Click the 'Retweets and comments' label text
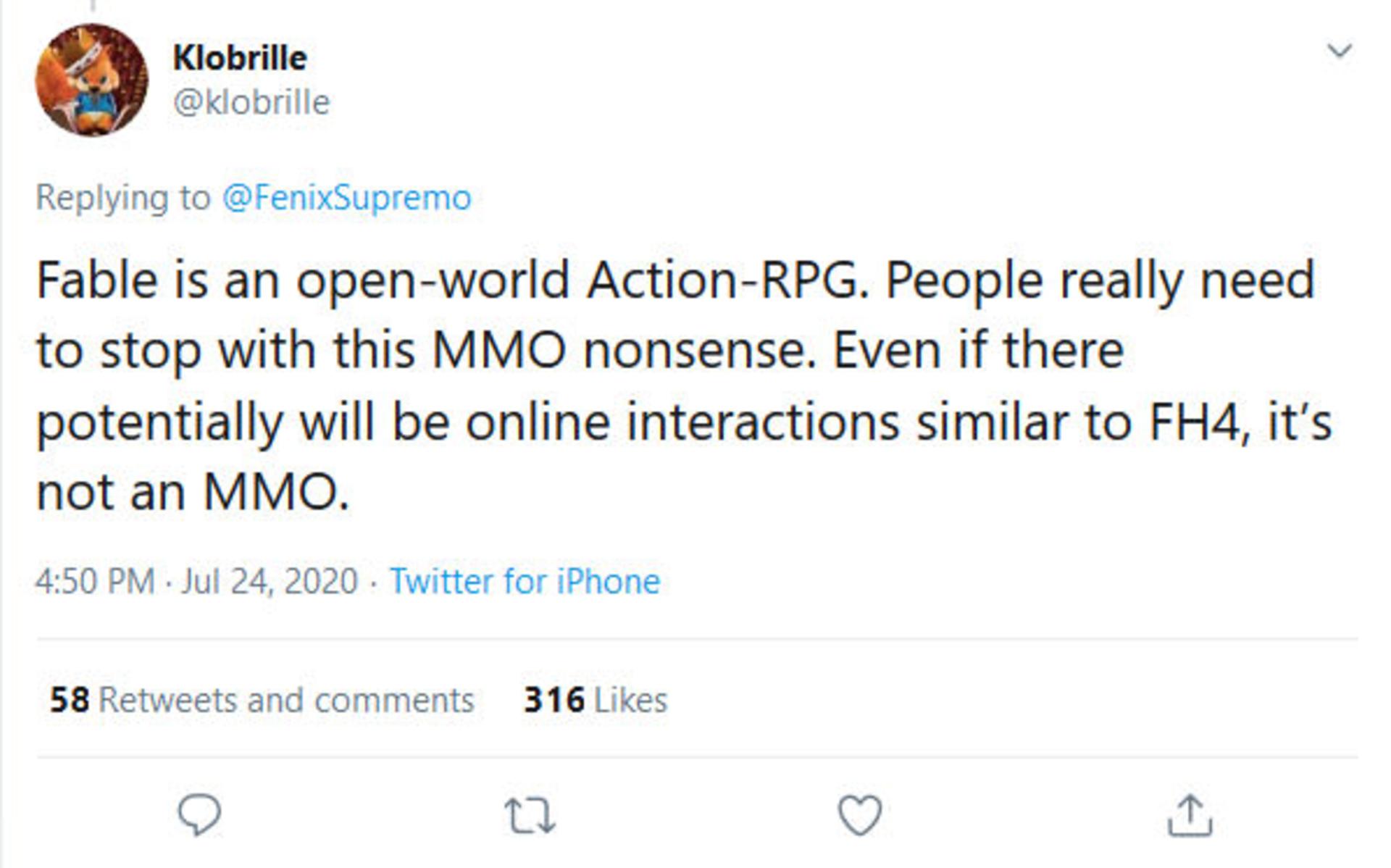The height and width of the screenshot is (868, 1391). click(x=286, y=700)
